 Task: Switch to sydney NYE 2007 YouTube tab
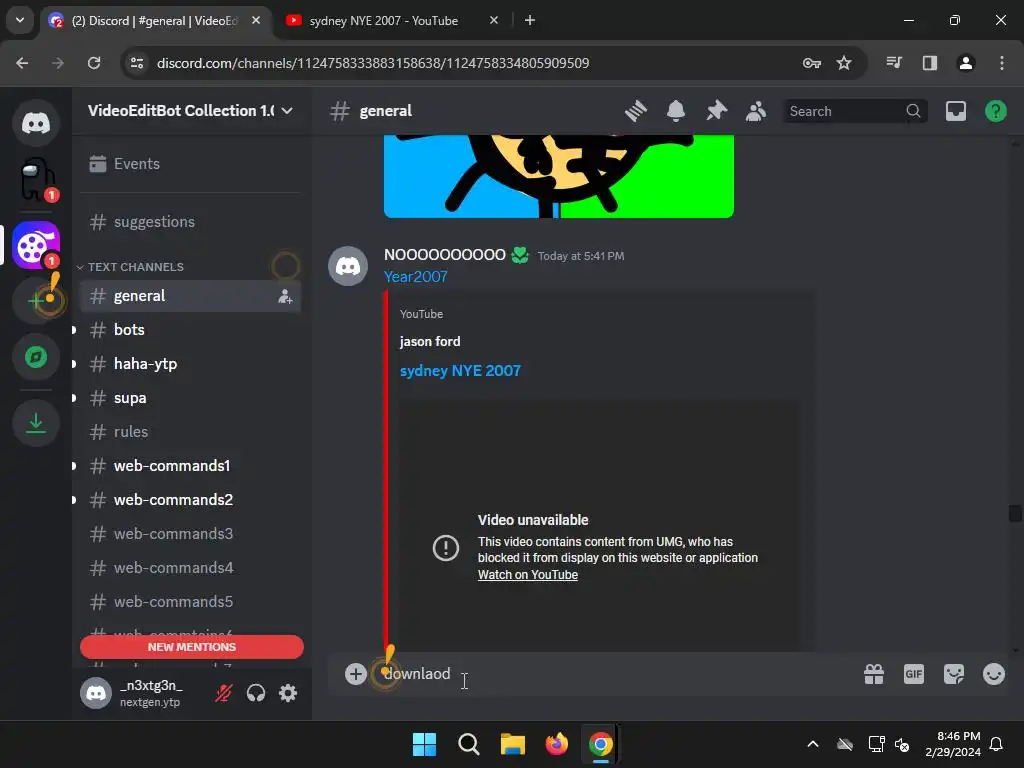click(392, 20)
